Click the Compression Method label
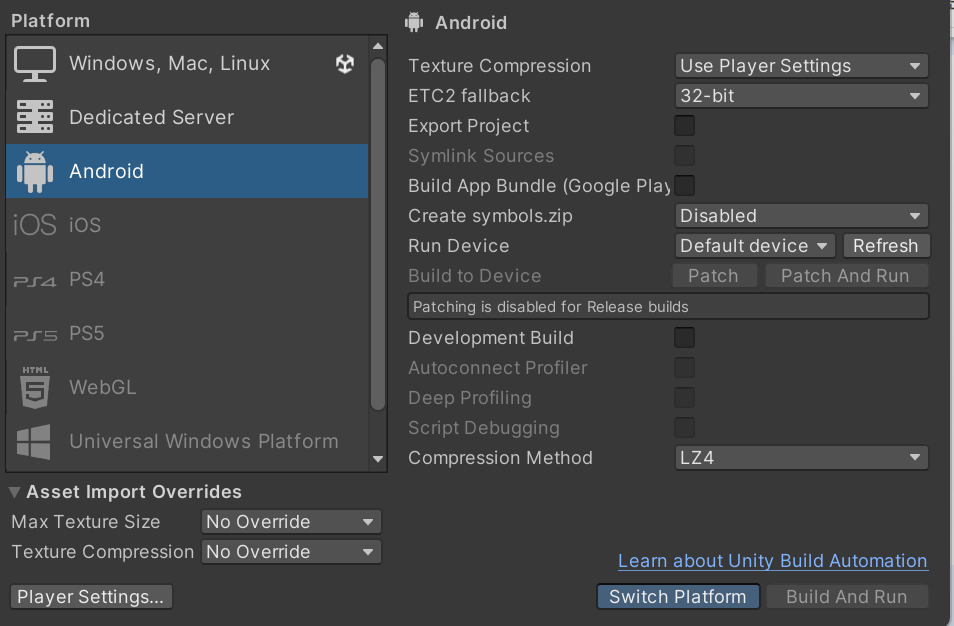The height and width of the screenshot is (626, 954). (x=500, y=457)
